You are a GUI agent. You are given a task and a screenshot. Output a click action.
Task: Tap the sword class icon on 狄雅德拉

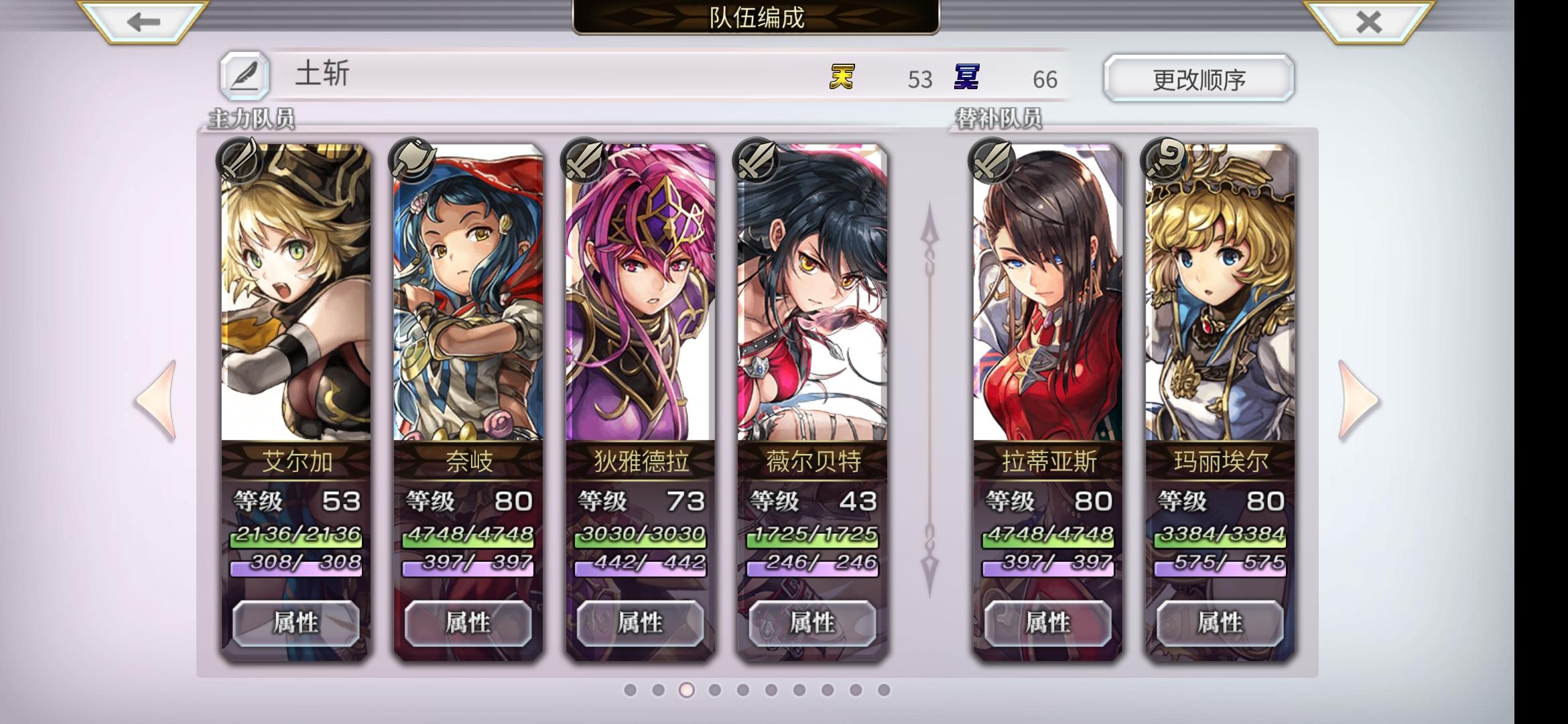pos(584,160)
